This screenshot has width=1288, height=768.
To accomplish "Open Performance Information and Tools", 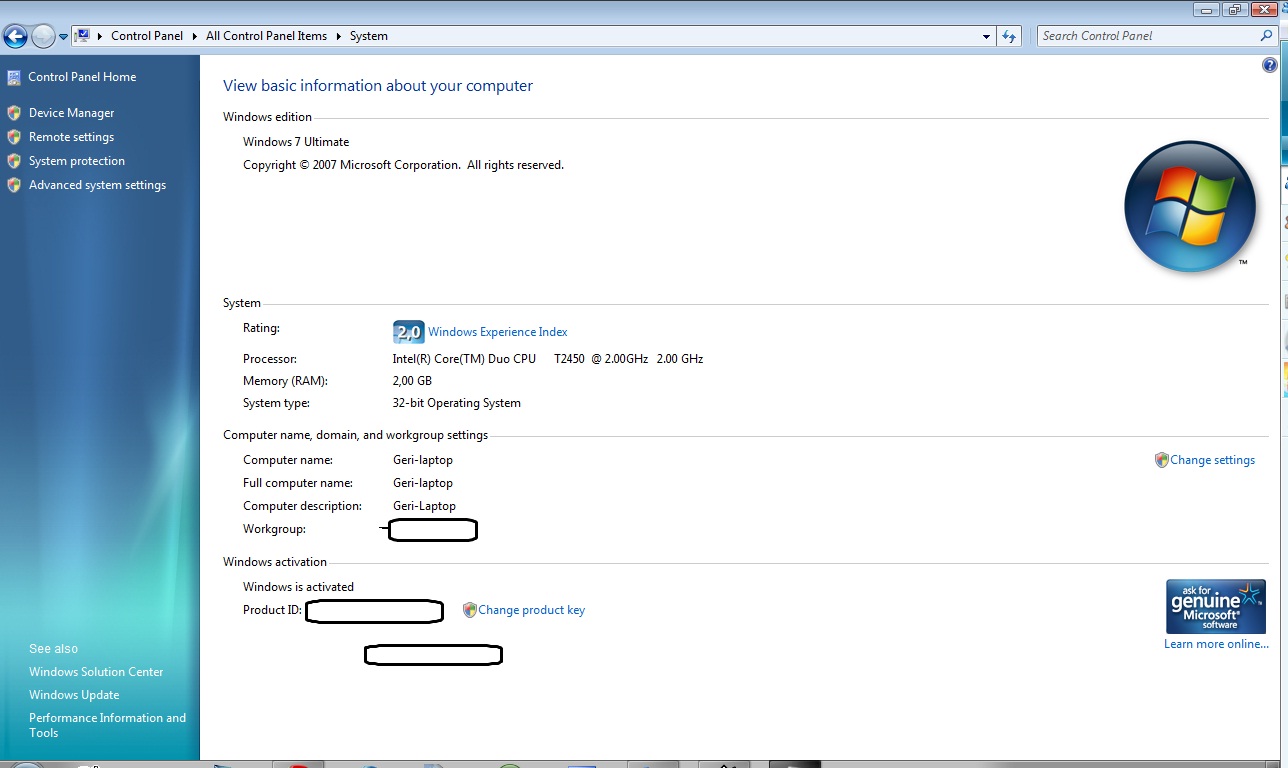I will point(107,725).
